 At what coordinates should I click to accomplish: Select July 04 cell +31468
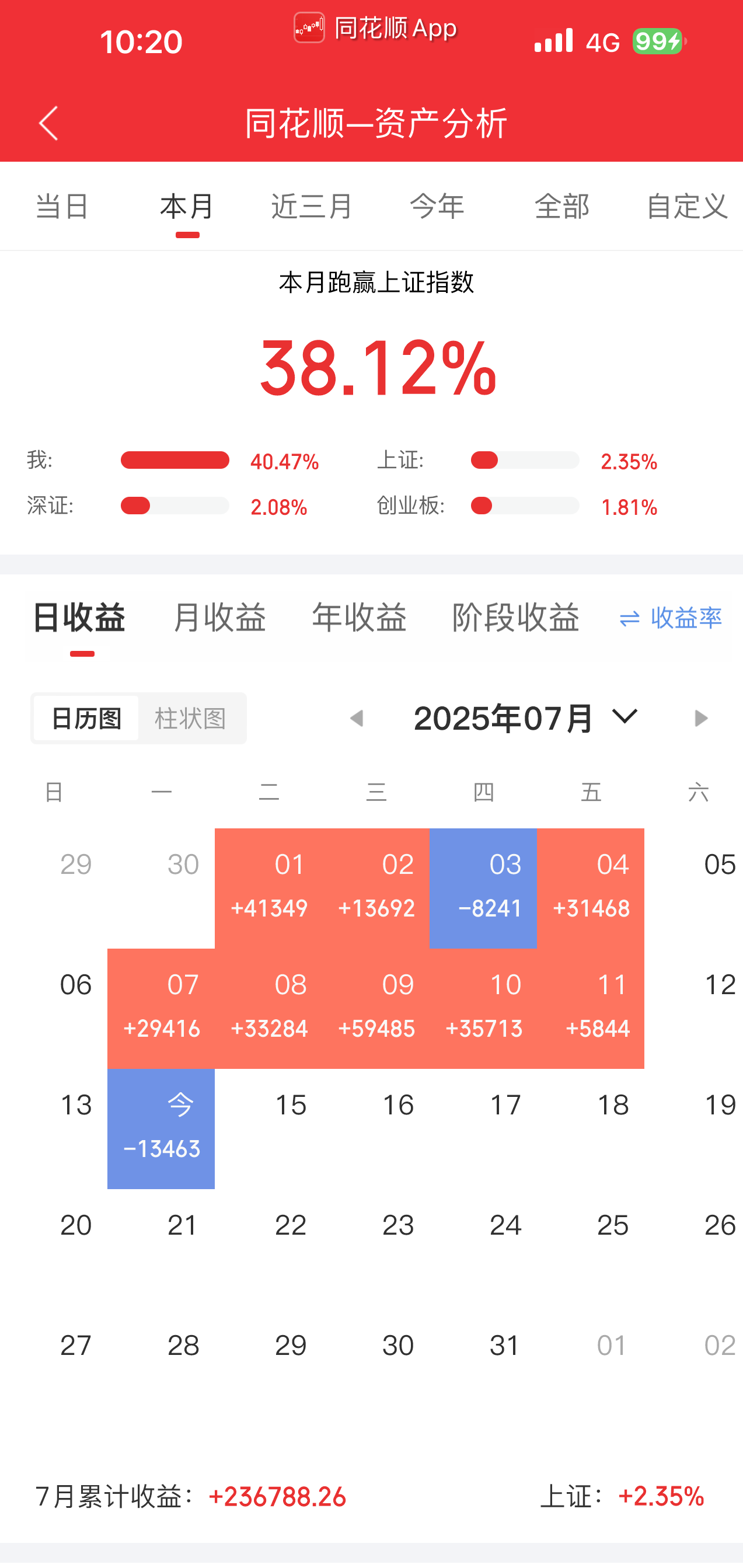pos(590,888)
